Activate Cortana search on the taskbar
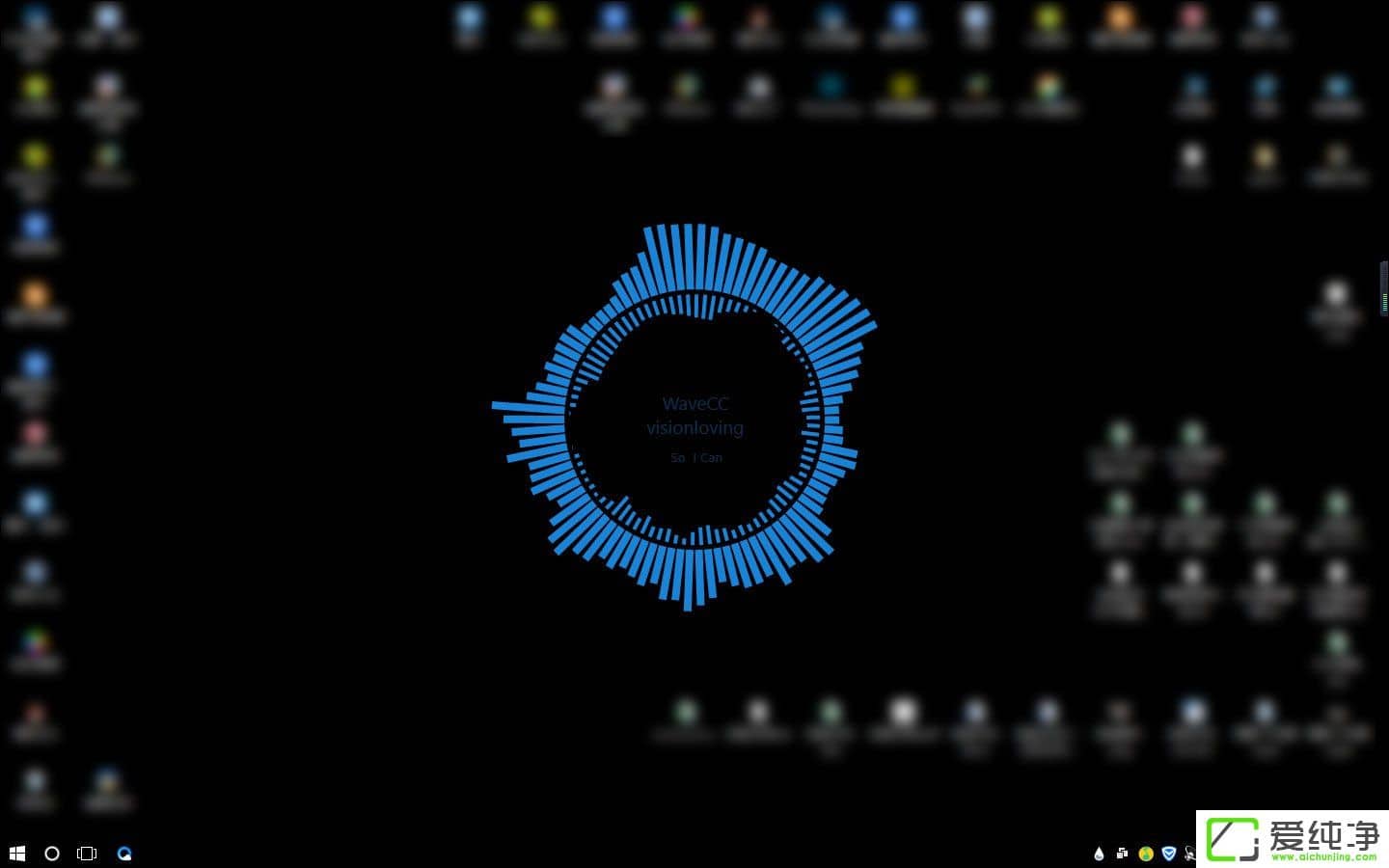Viewport: 1389px width, 868px height. pyautogui.click(x=51, y=854)
